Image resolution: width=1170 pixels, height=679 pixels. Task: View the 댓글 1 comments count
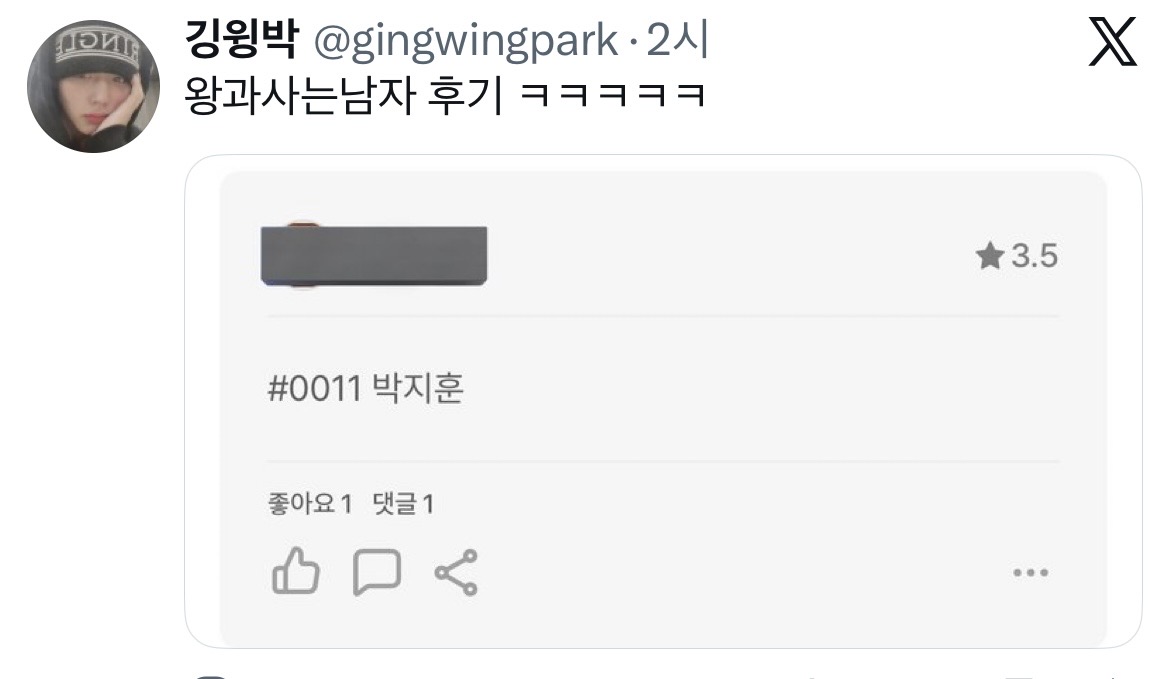(x=403, y=504)
